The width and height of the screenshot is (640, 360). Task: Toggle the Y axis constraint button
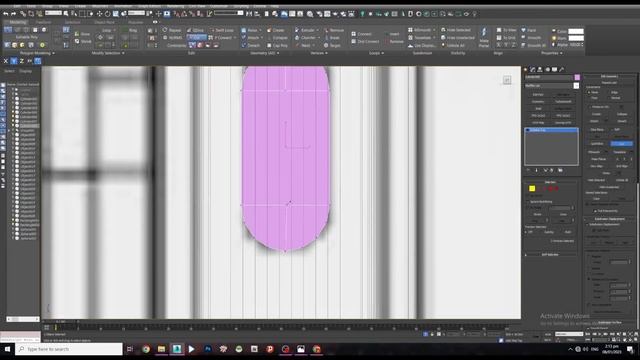point(13,61)
